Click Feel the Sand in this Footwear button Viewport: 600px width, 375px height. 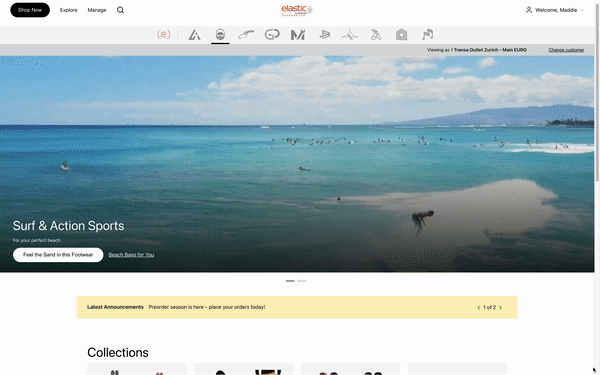coord(58,255)
